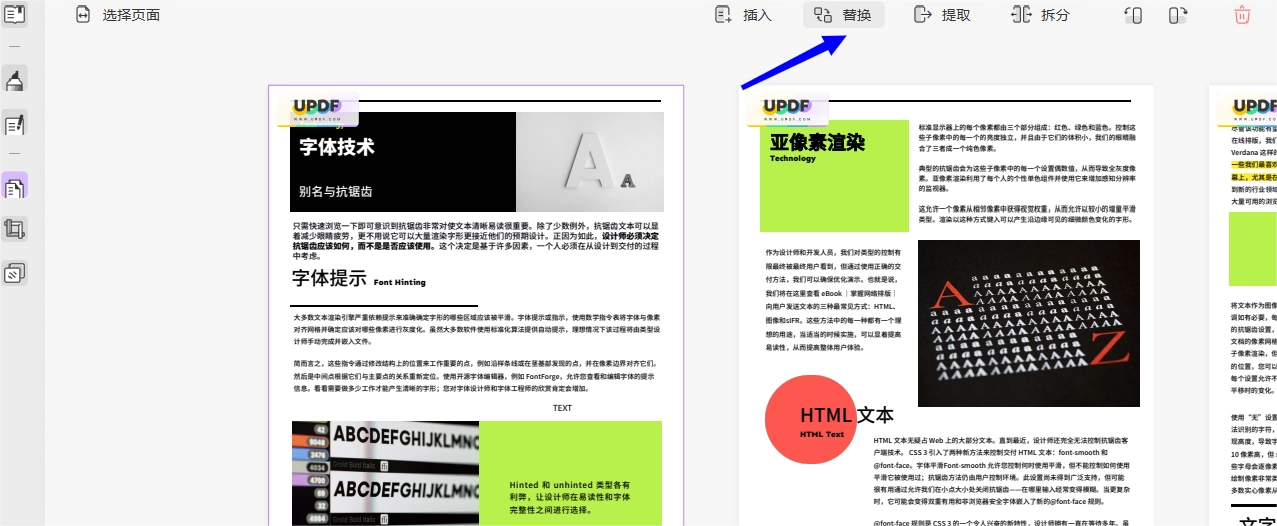The image size is (1277, 526).
Task: Rotate page counterclockwise
Action: point(1133,15)
